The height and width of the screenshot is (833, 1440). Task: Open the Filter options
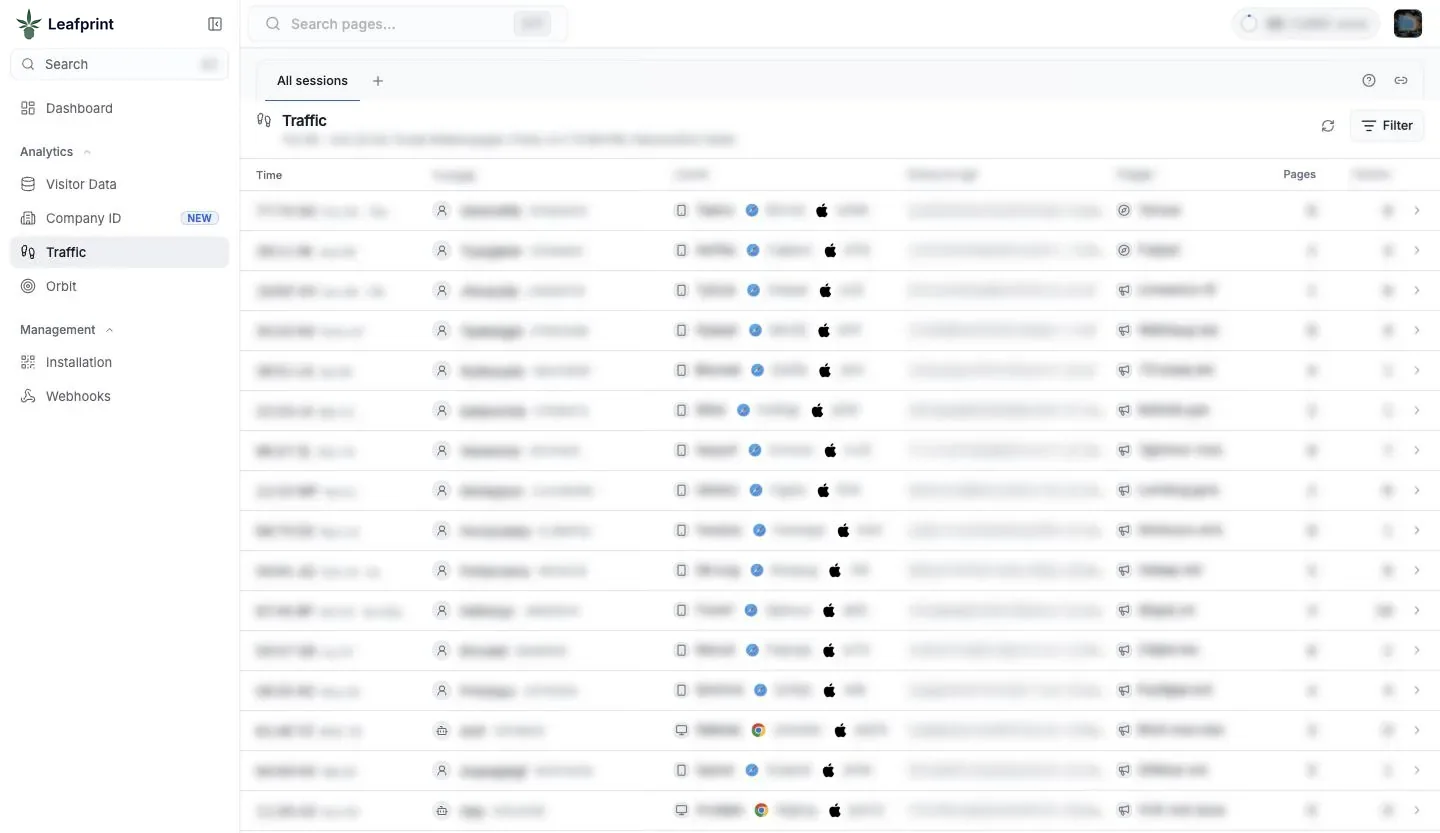(1387, 126)
